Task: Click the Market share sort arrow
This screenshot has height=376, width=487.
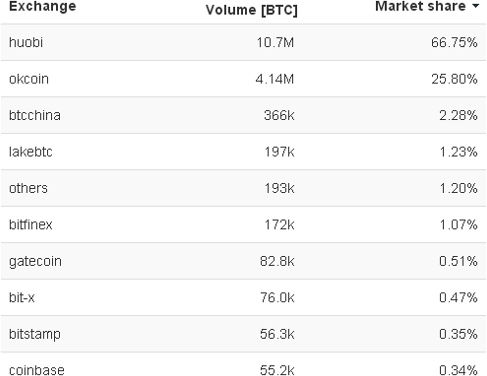Action: (476, 6)
